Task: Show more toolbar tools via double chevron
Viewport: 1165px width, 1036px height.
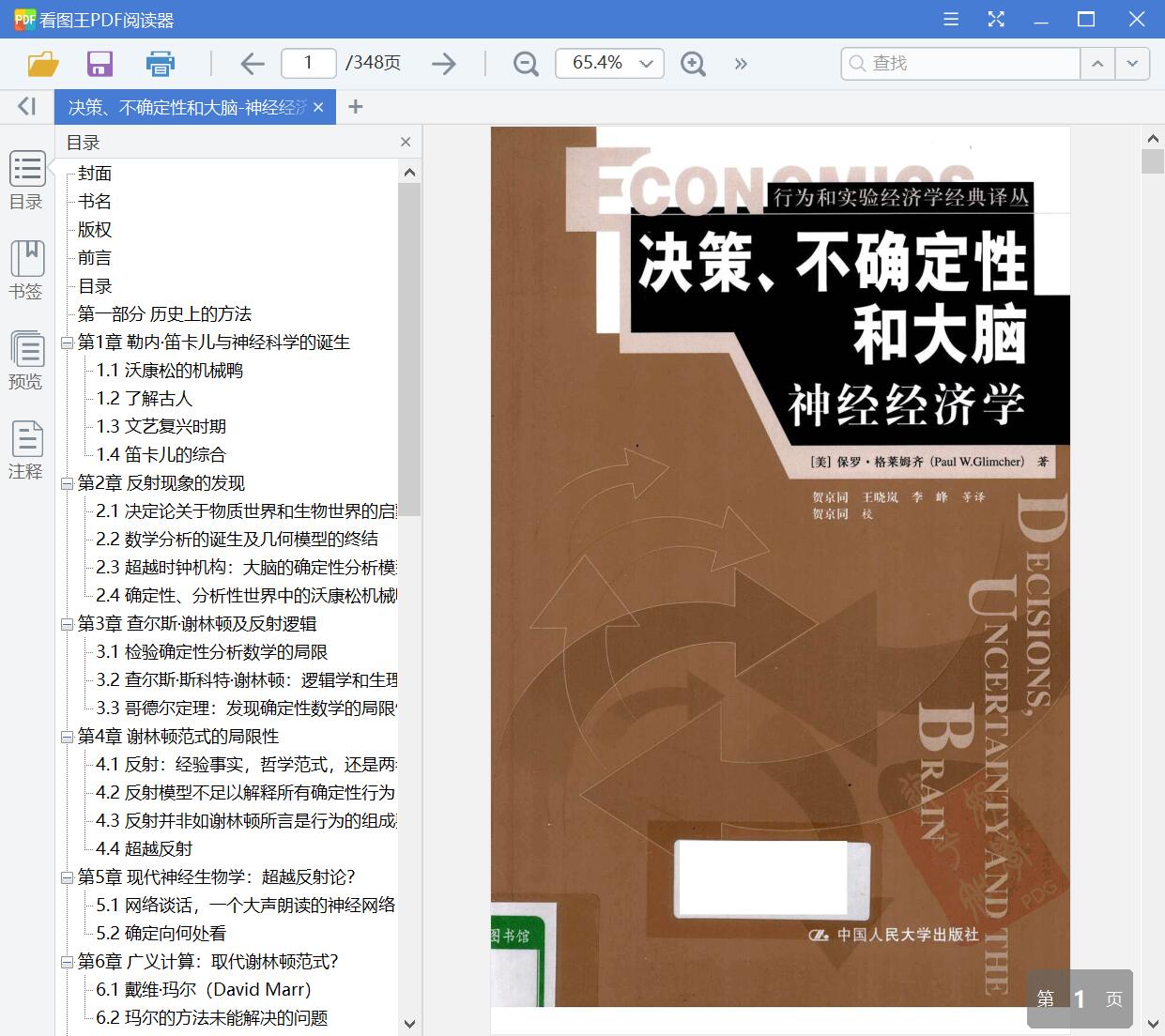Action: 741,64
